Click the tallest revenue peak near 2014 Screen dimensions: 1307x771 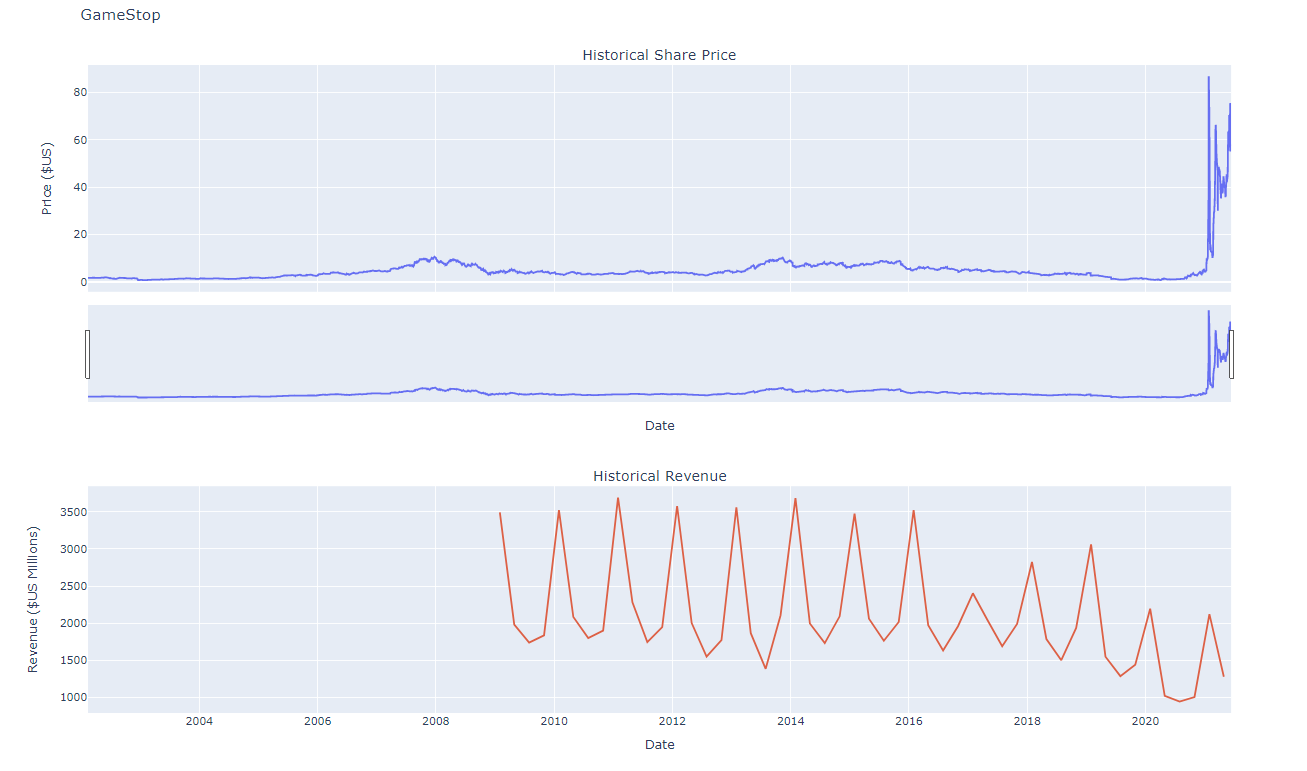pos(795,497)
